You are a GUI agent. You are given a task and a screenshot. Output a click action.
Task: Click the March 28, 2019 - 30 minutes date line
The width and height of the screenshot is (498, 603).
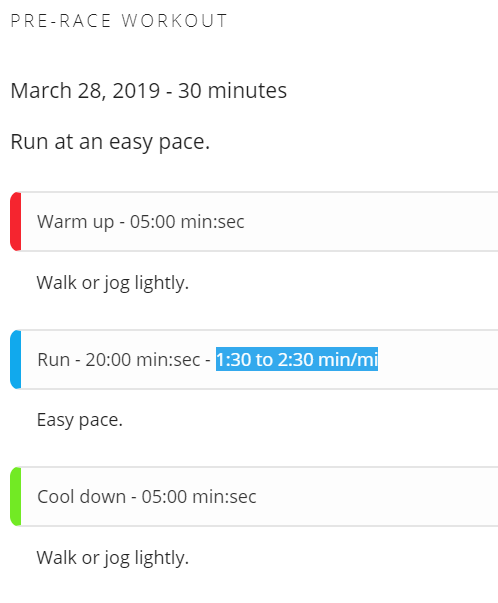point(148,91)
